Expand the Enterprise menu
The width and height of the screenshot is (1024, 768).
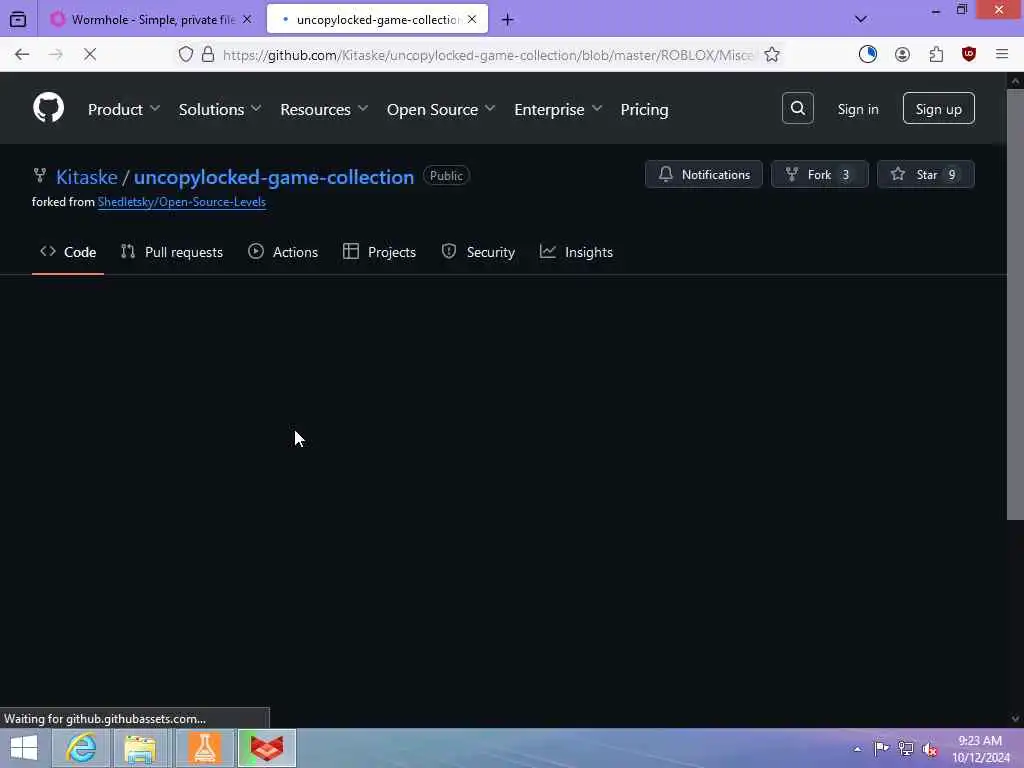point(558,109)
